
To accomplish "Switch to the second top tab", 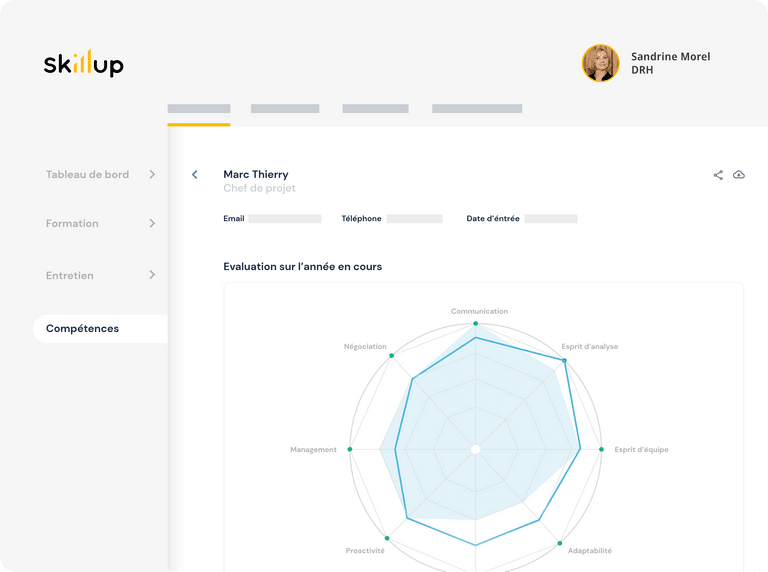I will pyautogui.click(x=285, y=109).
